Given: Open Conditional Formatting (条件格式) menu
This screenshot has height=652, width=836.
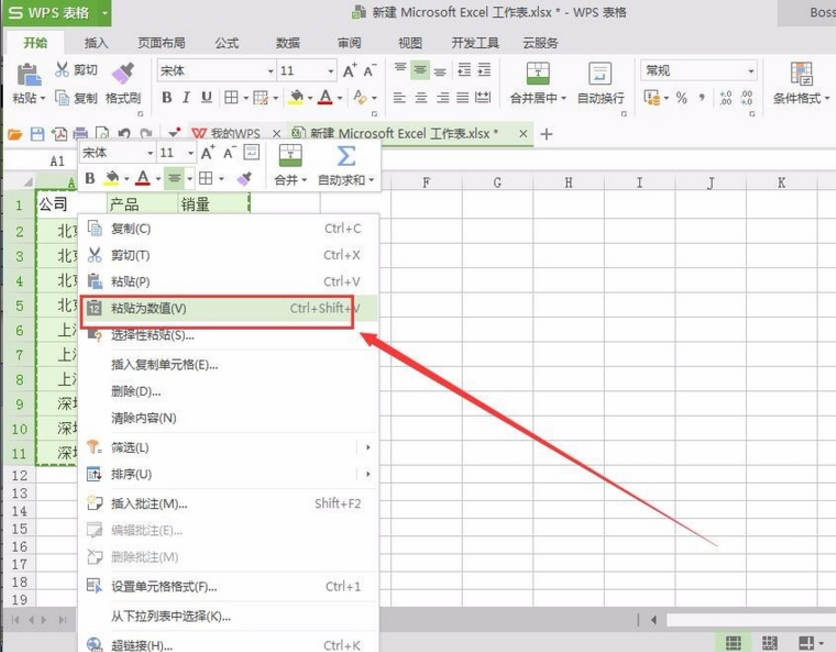Looking at the screenshot, I should [801, 83].
